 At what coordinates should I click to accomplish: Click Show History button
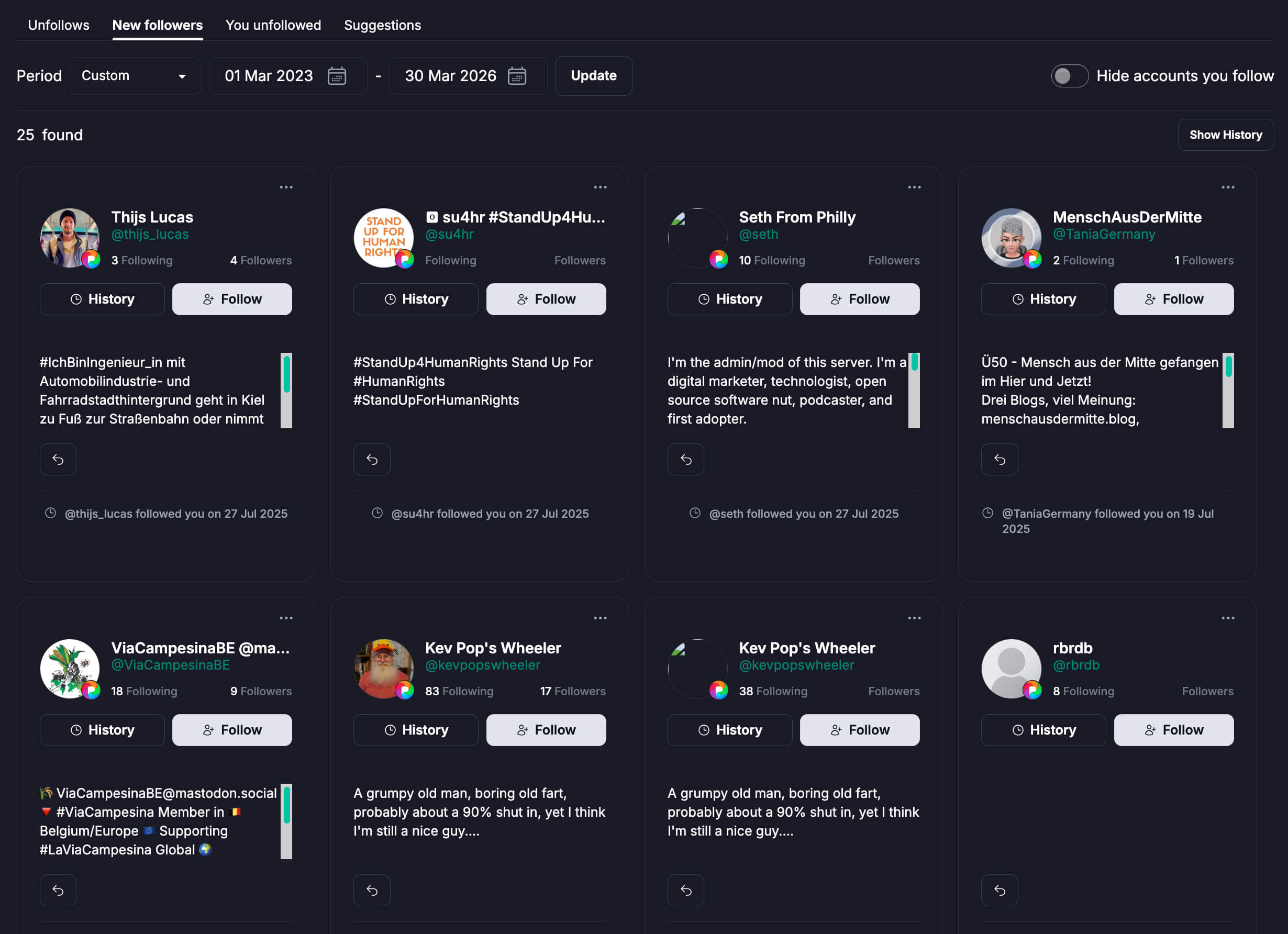click(1225, 135)
